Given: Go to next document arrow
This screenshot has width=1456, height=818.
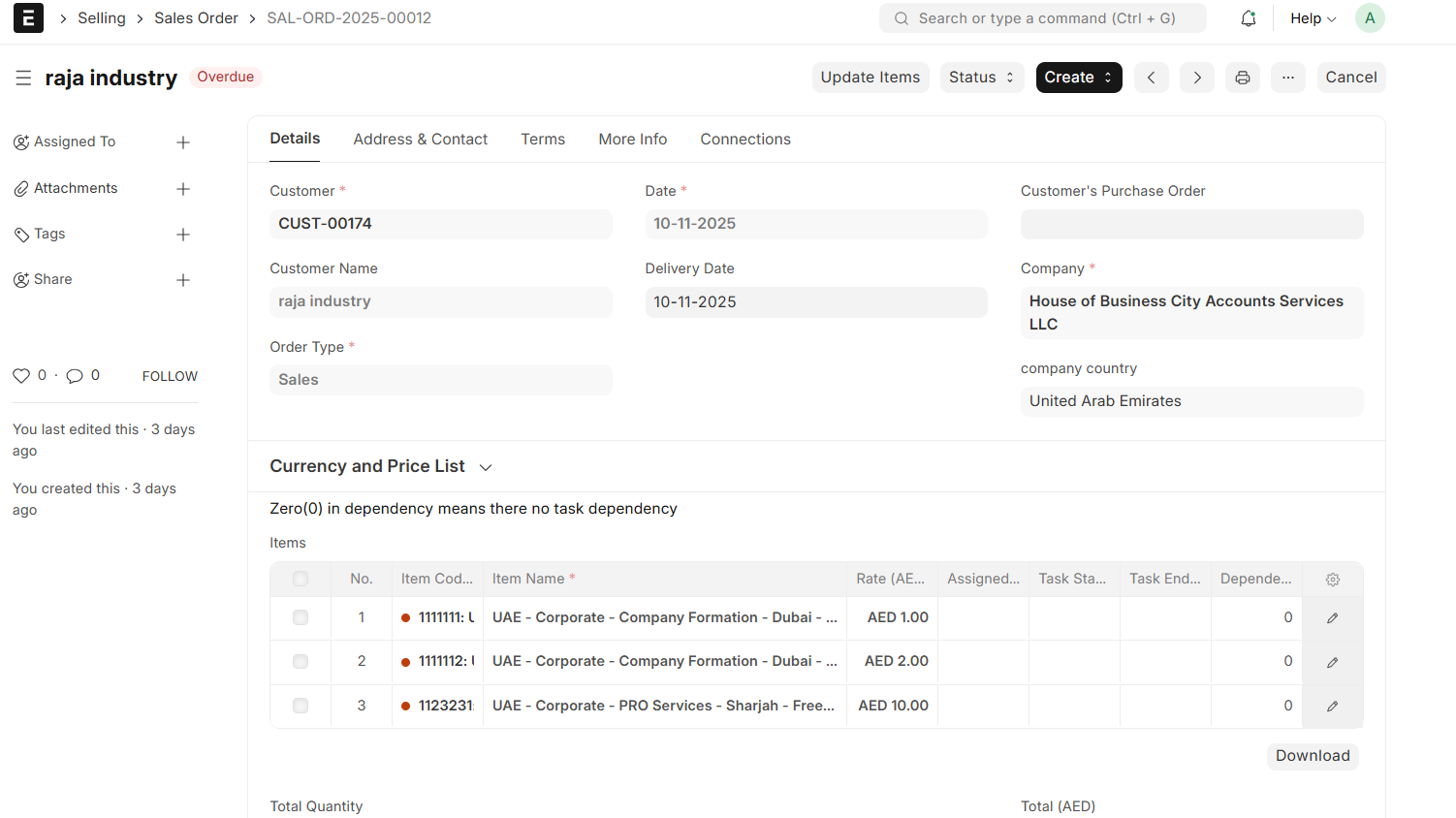Looking at the screenshot, I should click(x=1197, y=78).
